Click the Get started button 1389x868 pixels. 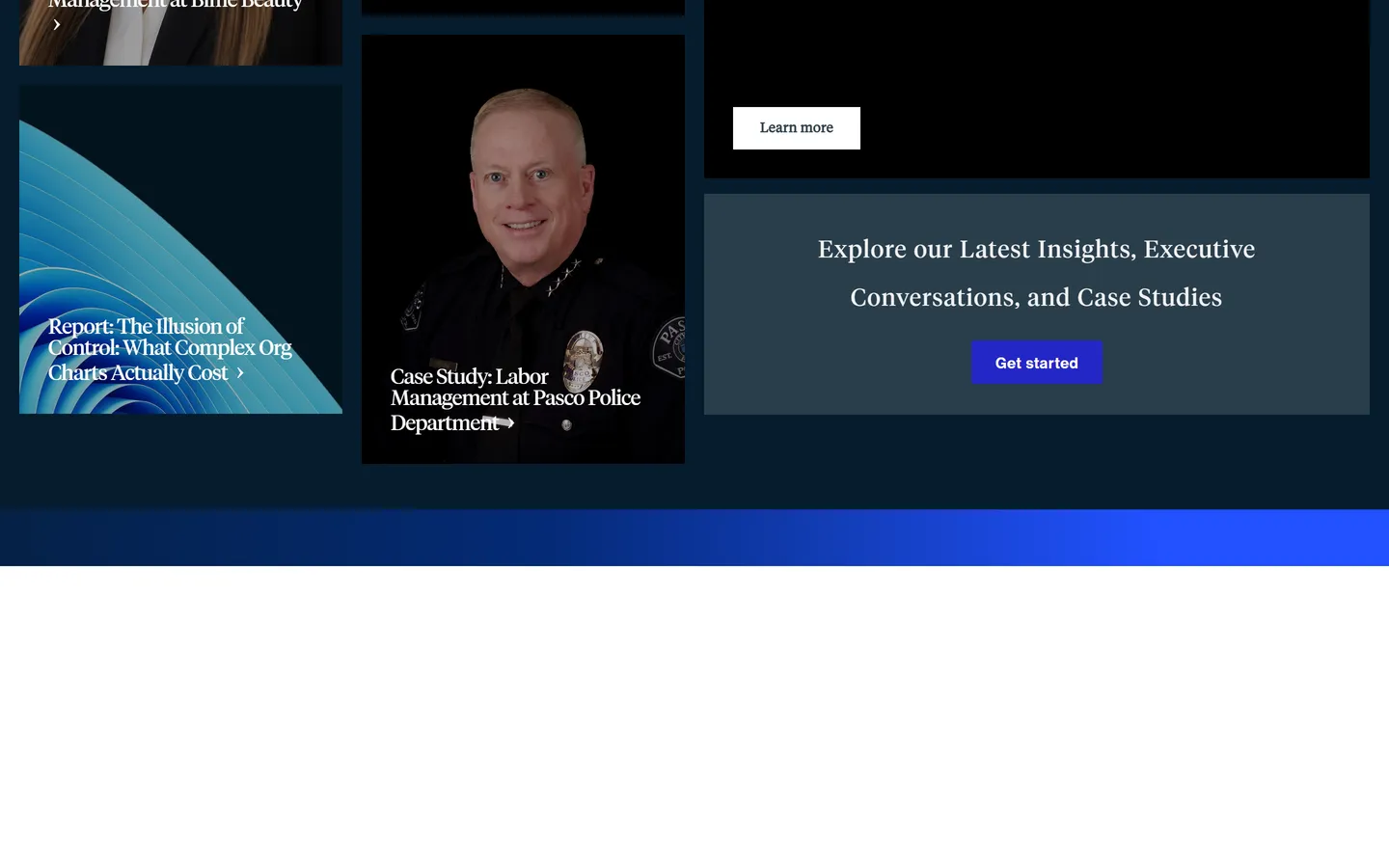(x=1037, y=363)
